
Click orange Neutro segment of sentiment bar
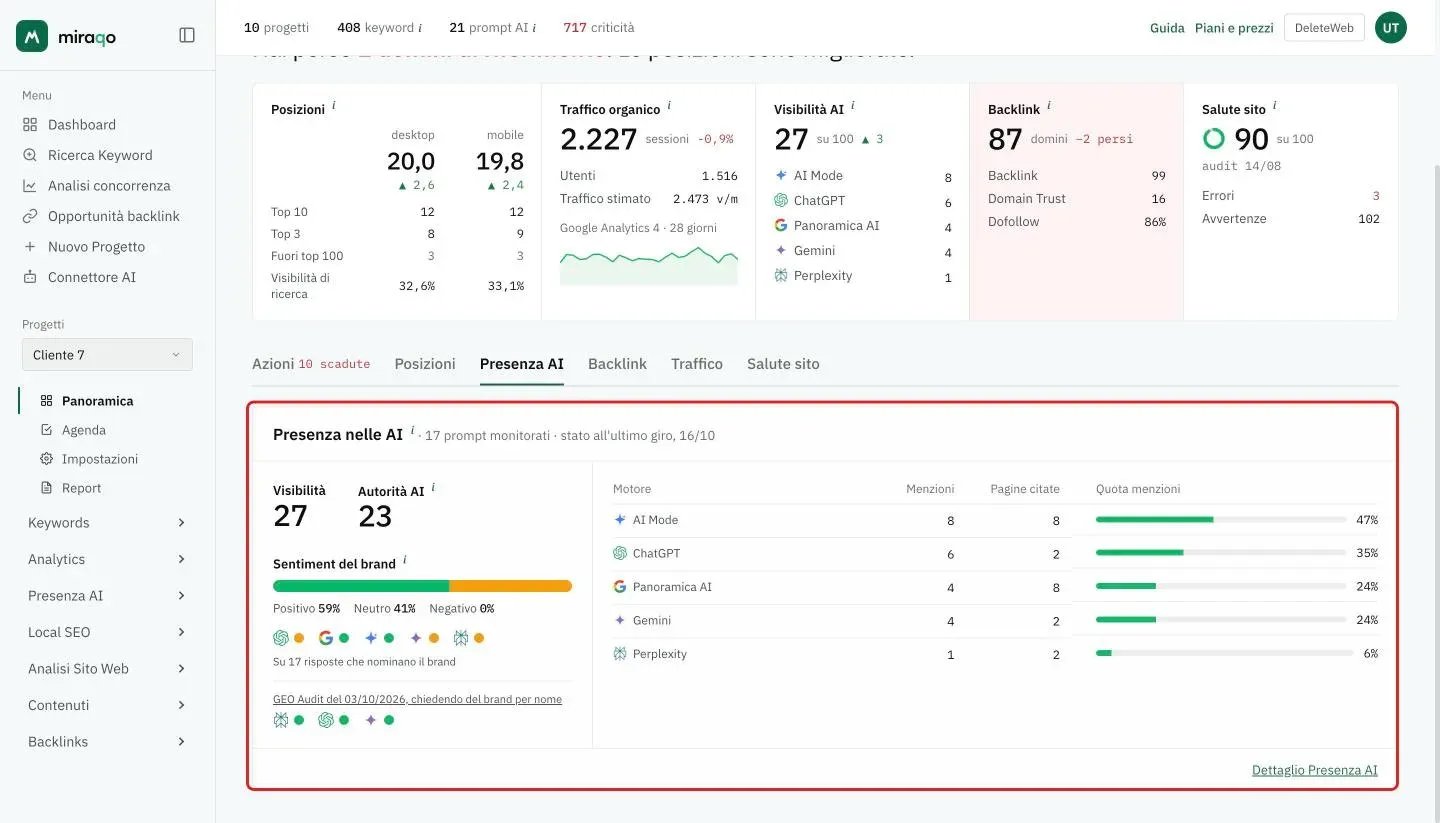[x=510, y=586]
